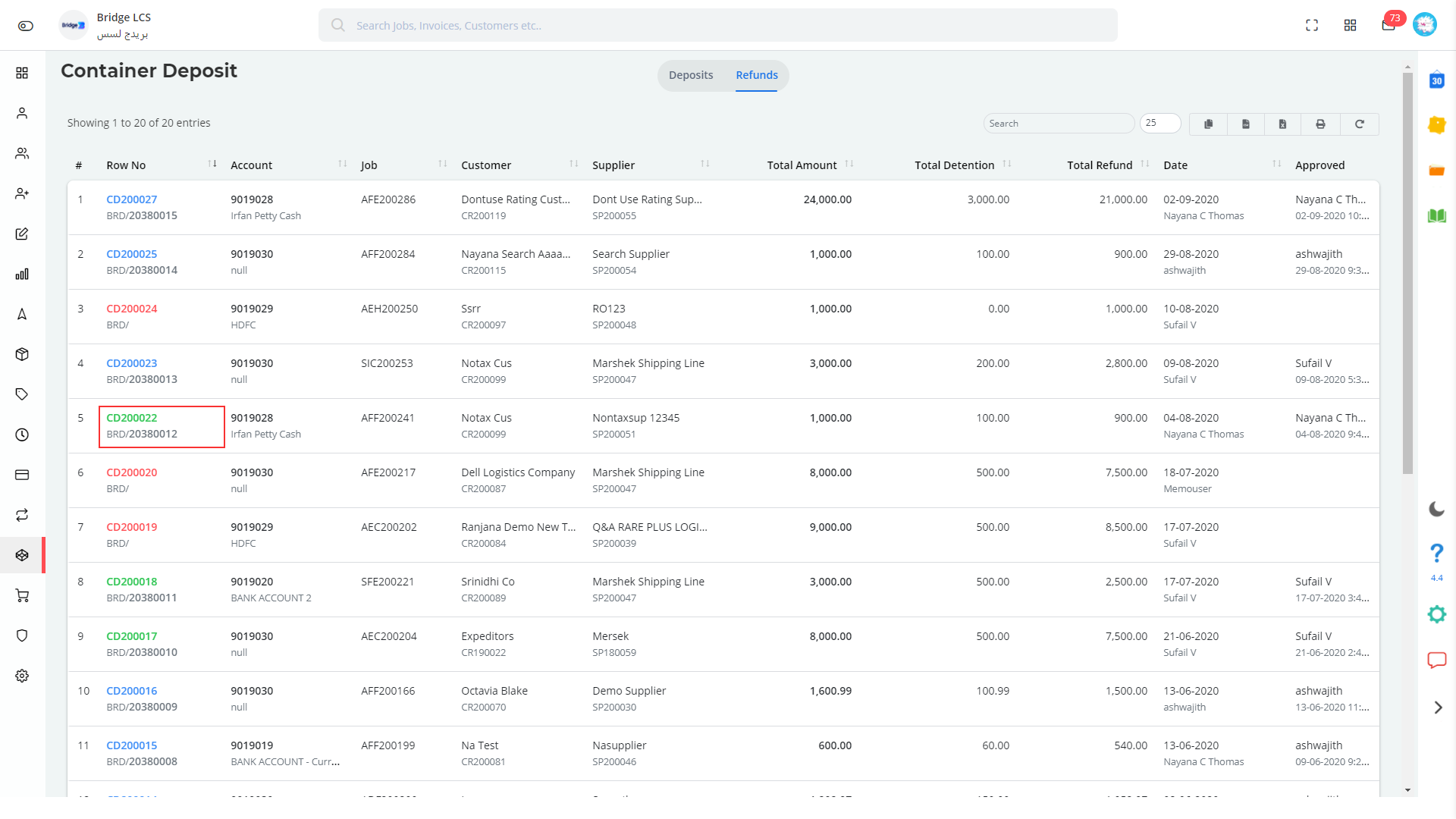Open the repeat arrows sidebar icon
This screenshot has height=819, width=1456.
22,515
